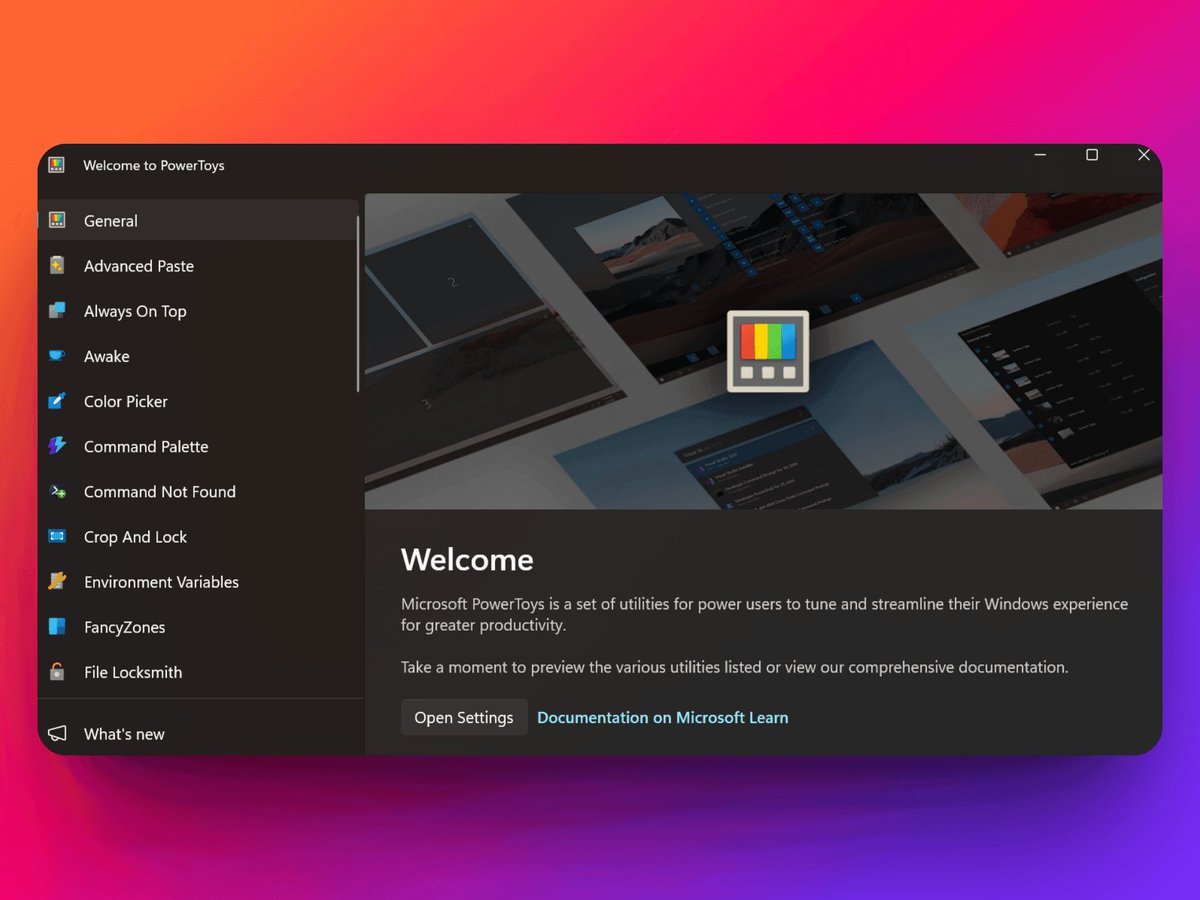This screenshot has height=900, width=1200.
Task: Open Environment Variables page
Action: (198, 582)
